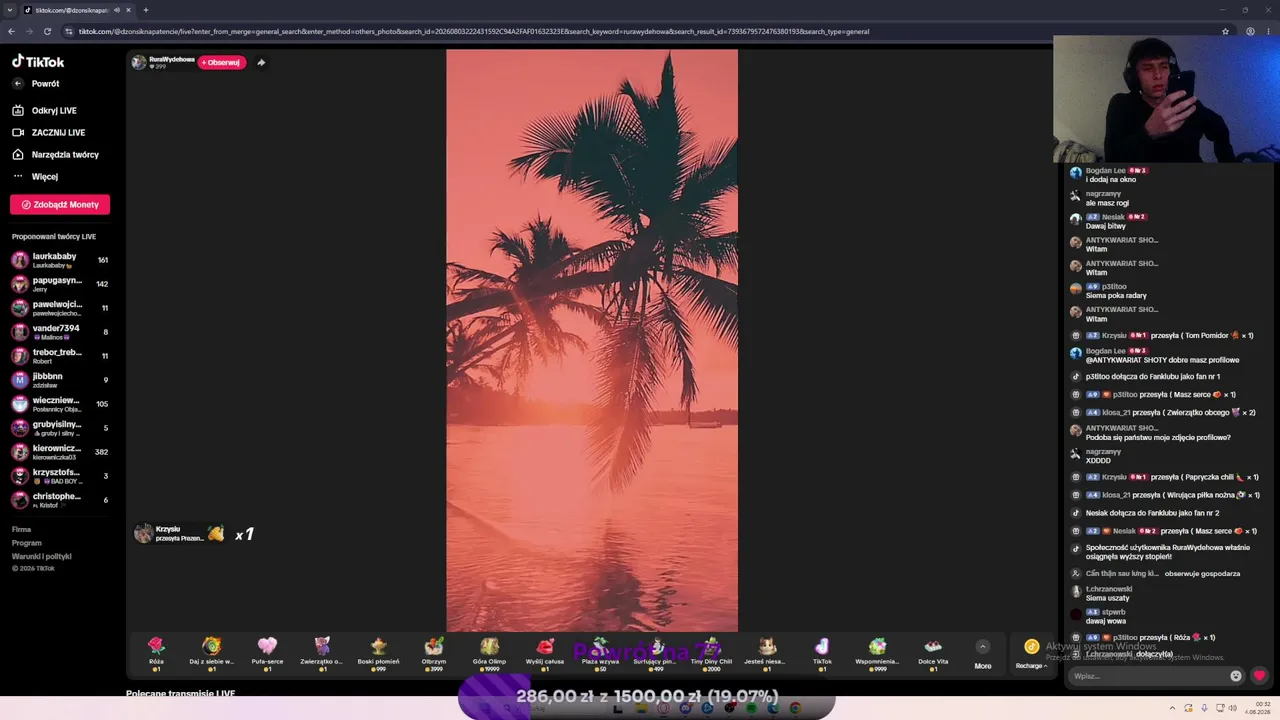Bookmark this page with the star icon
The width and height of the screenshot is (1280, 720).
[1225, 31]
